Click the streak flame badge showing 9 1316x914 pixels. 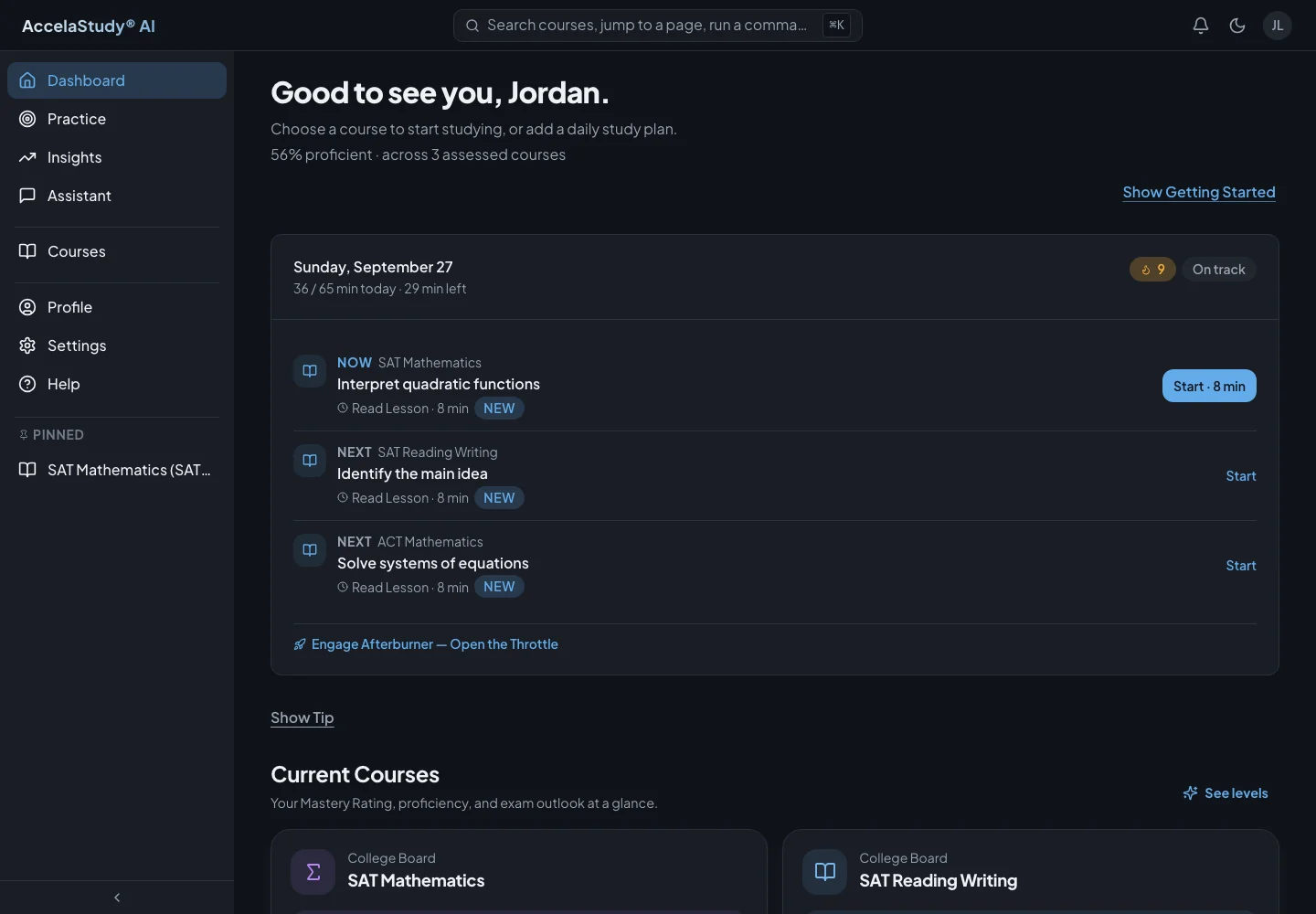1152,270
